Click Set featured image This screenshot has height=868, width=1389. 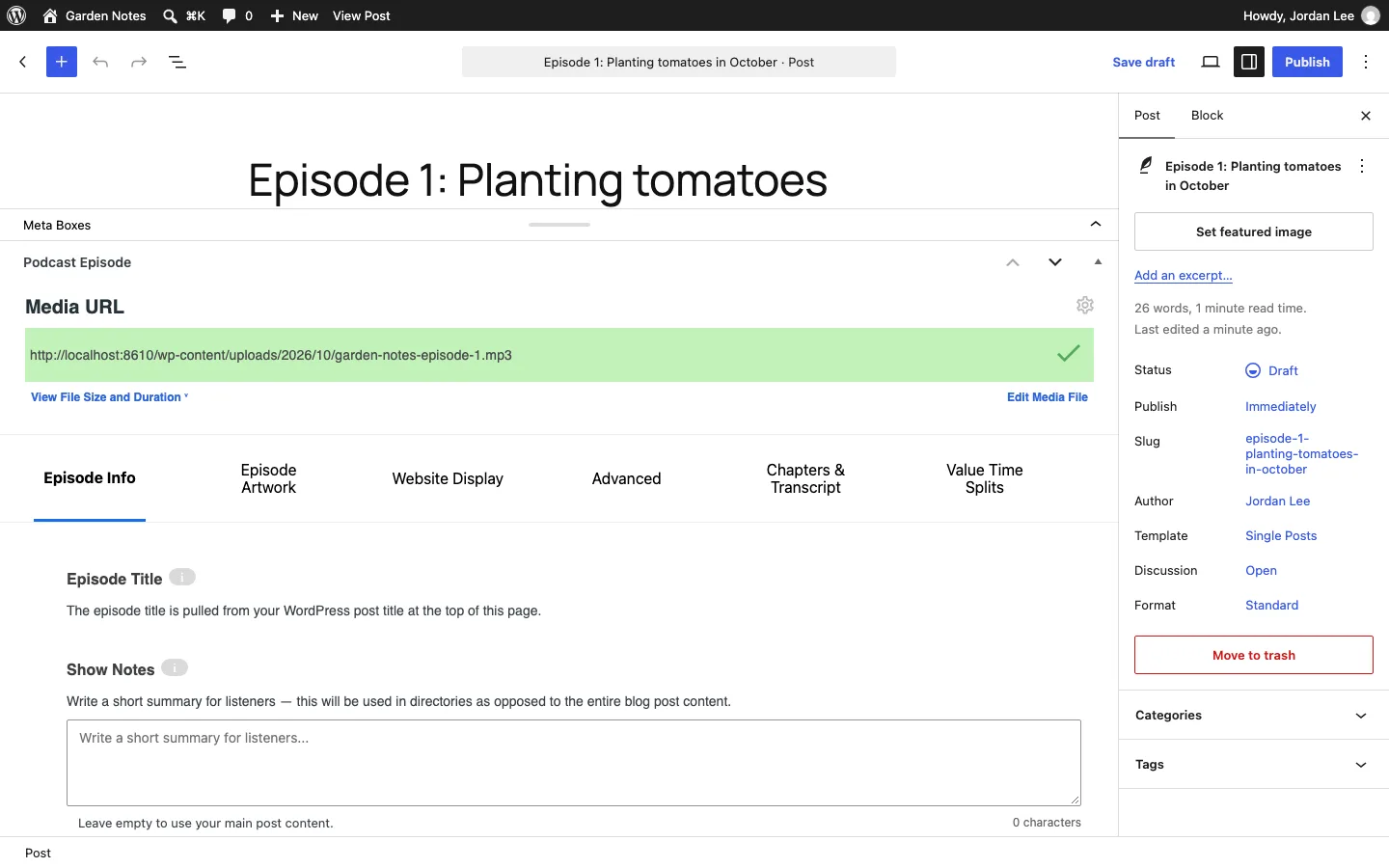(1254, 231)
